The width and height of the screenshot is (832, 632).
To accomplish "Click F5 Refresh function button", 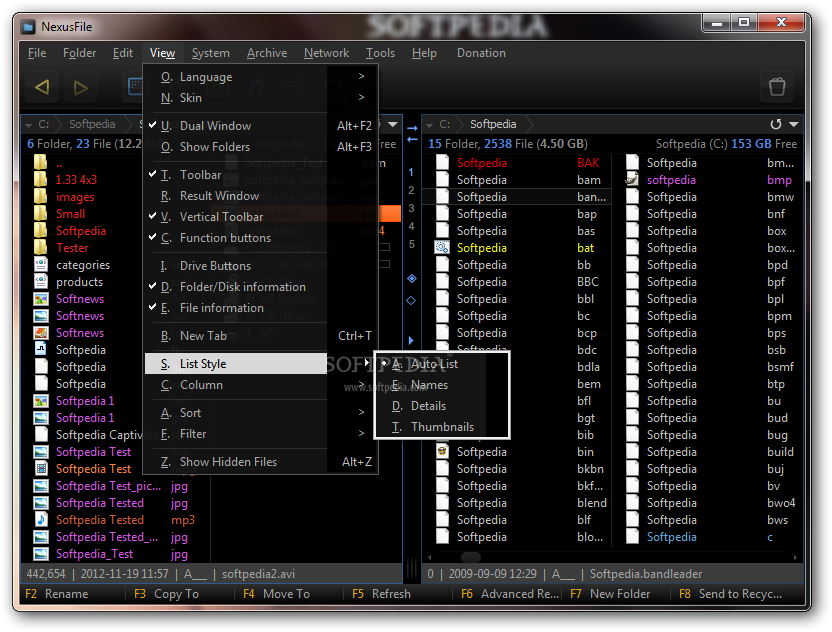I will coord(382,594).
